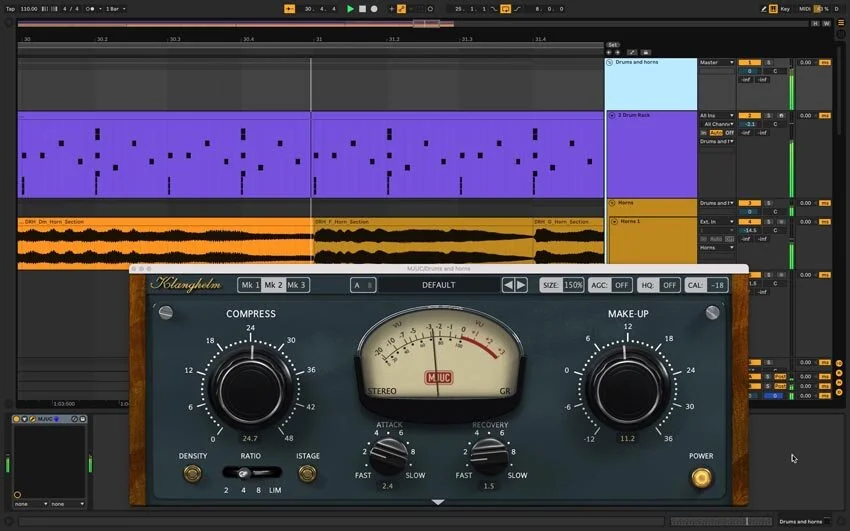The height and width of the screenshot is (531, 850).
Task: Enable the MIDI arrangement overdub plus icon
Action: click(x=391, y=9)
